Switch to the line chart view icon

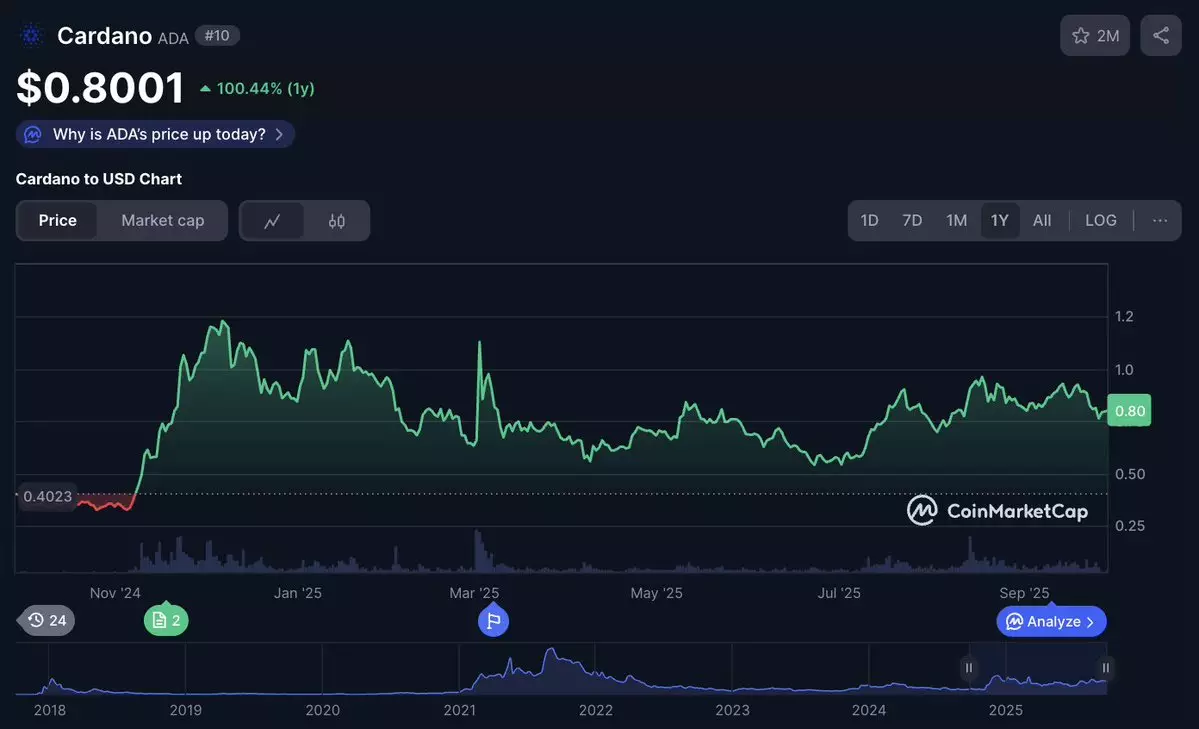(272, 221)
